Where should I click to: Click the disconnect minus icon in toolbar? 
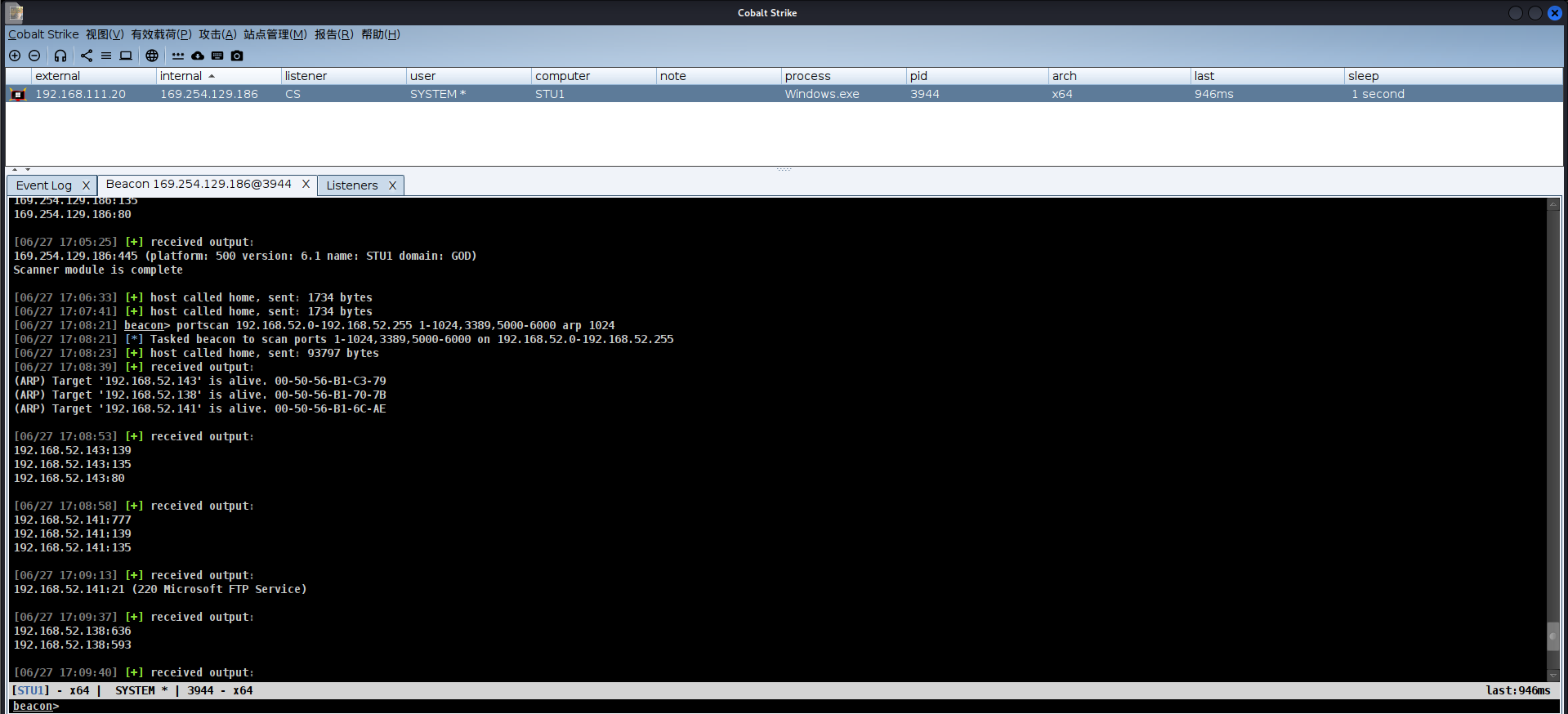[34, 56]
